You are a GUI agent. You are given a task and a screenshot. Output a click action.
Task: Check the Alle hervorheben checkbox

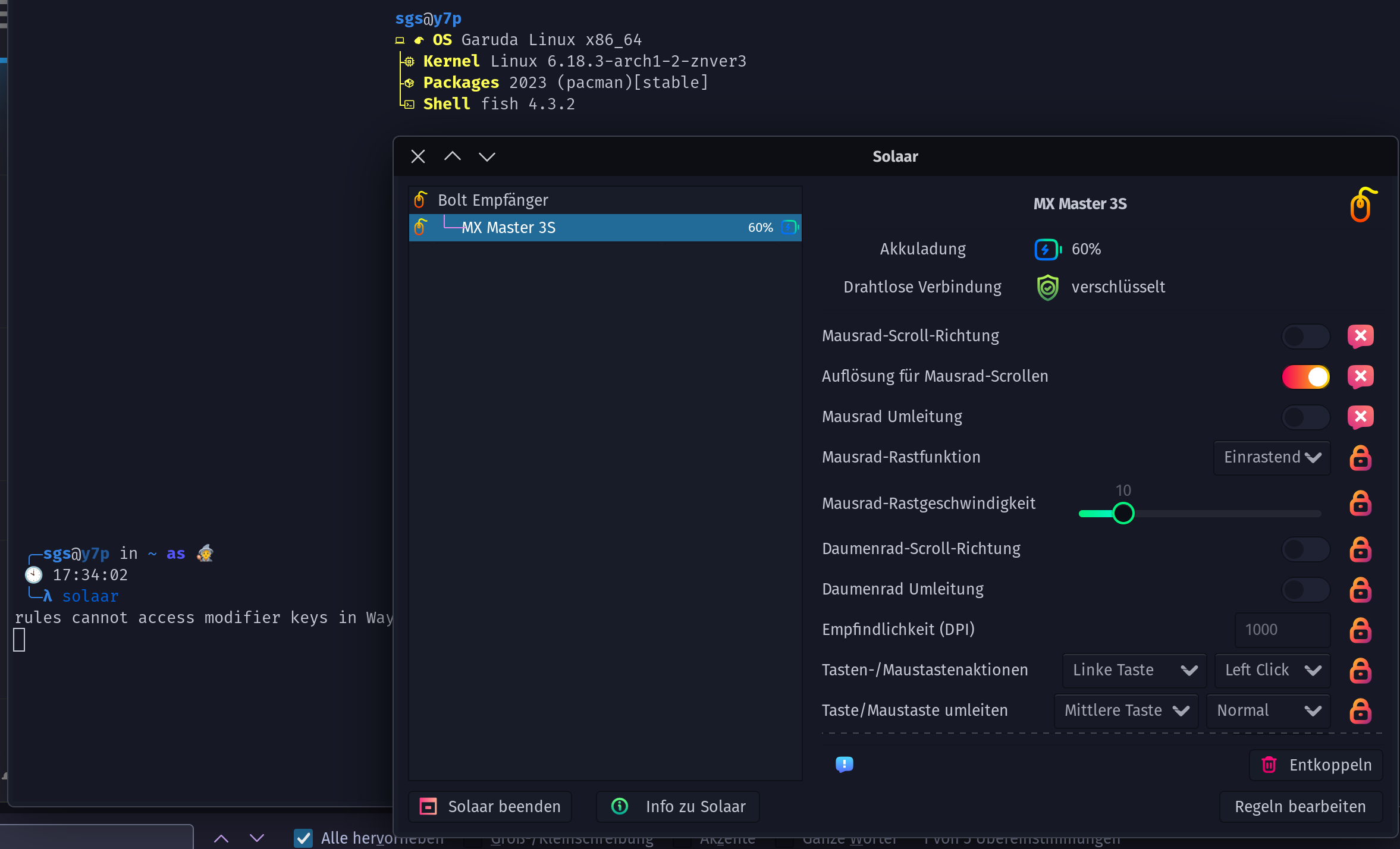point(303,838)
